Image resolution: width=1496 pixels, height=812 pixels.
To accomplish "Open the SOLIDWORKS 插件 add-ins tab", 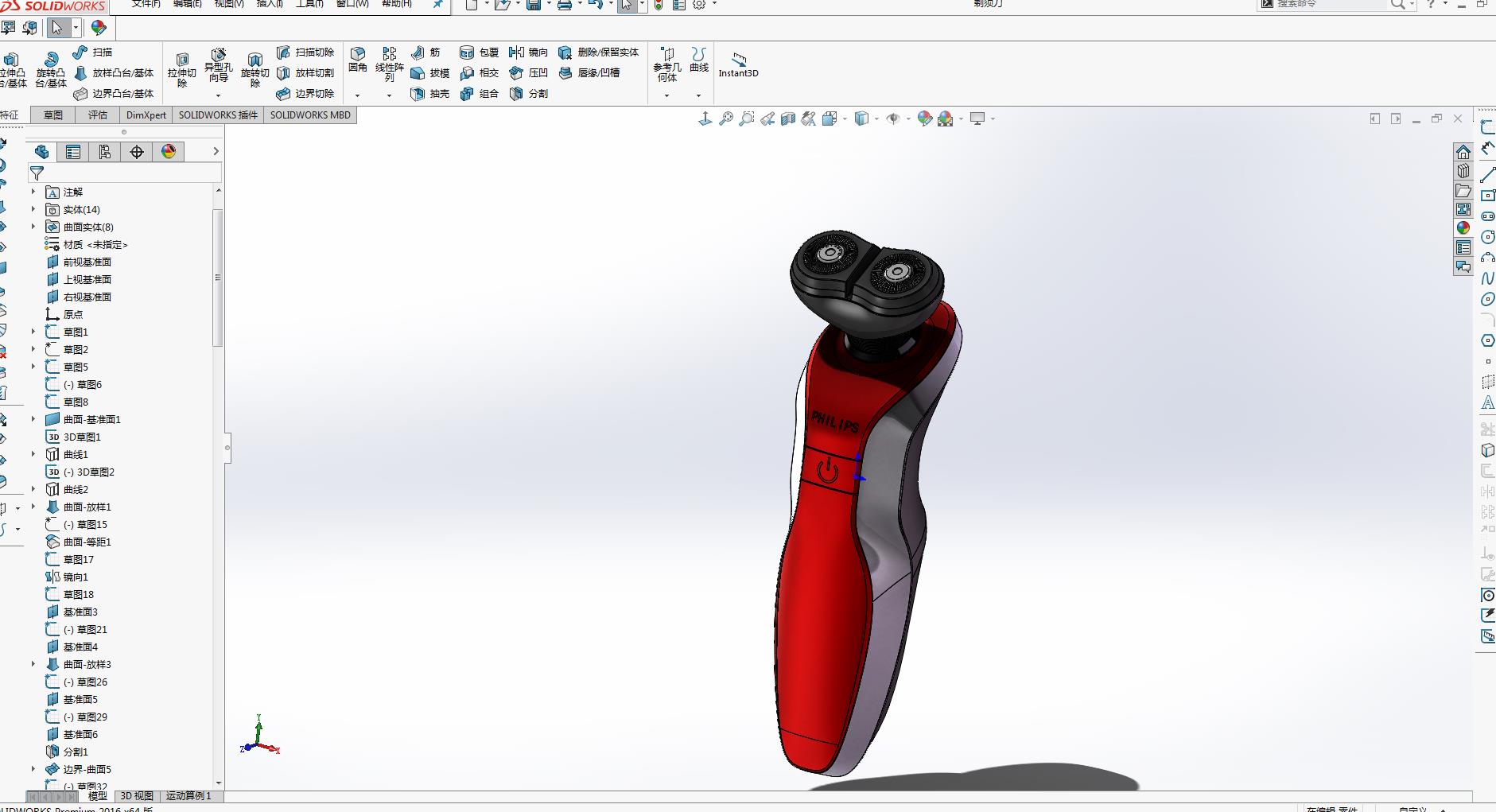I will (x=218, y=115).
